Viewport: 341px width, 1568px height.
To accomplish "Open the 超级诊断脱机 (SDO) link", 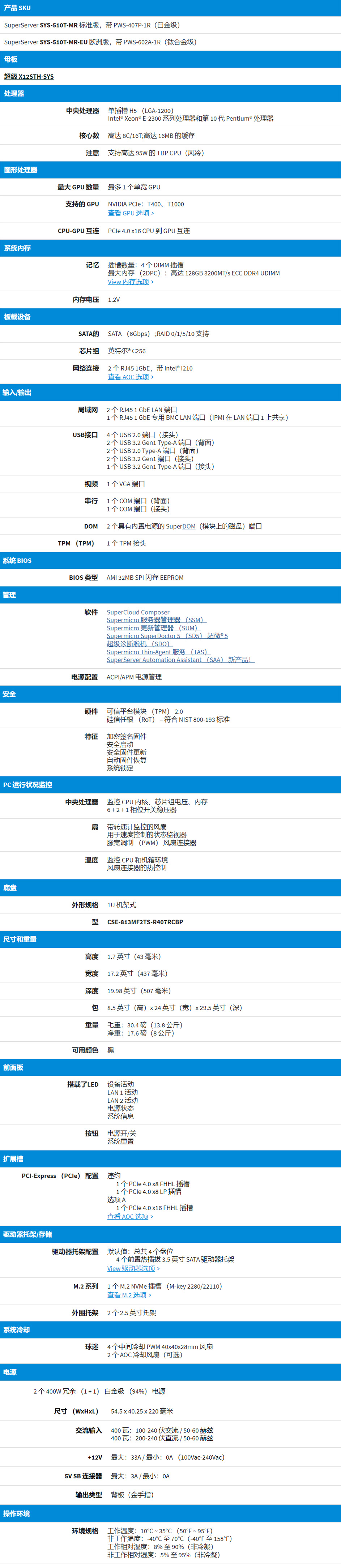I will (x=140, y=644).
